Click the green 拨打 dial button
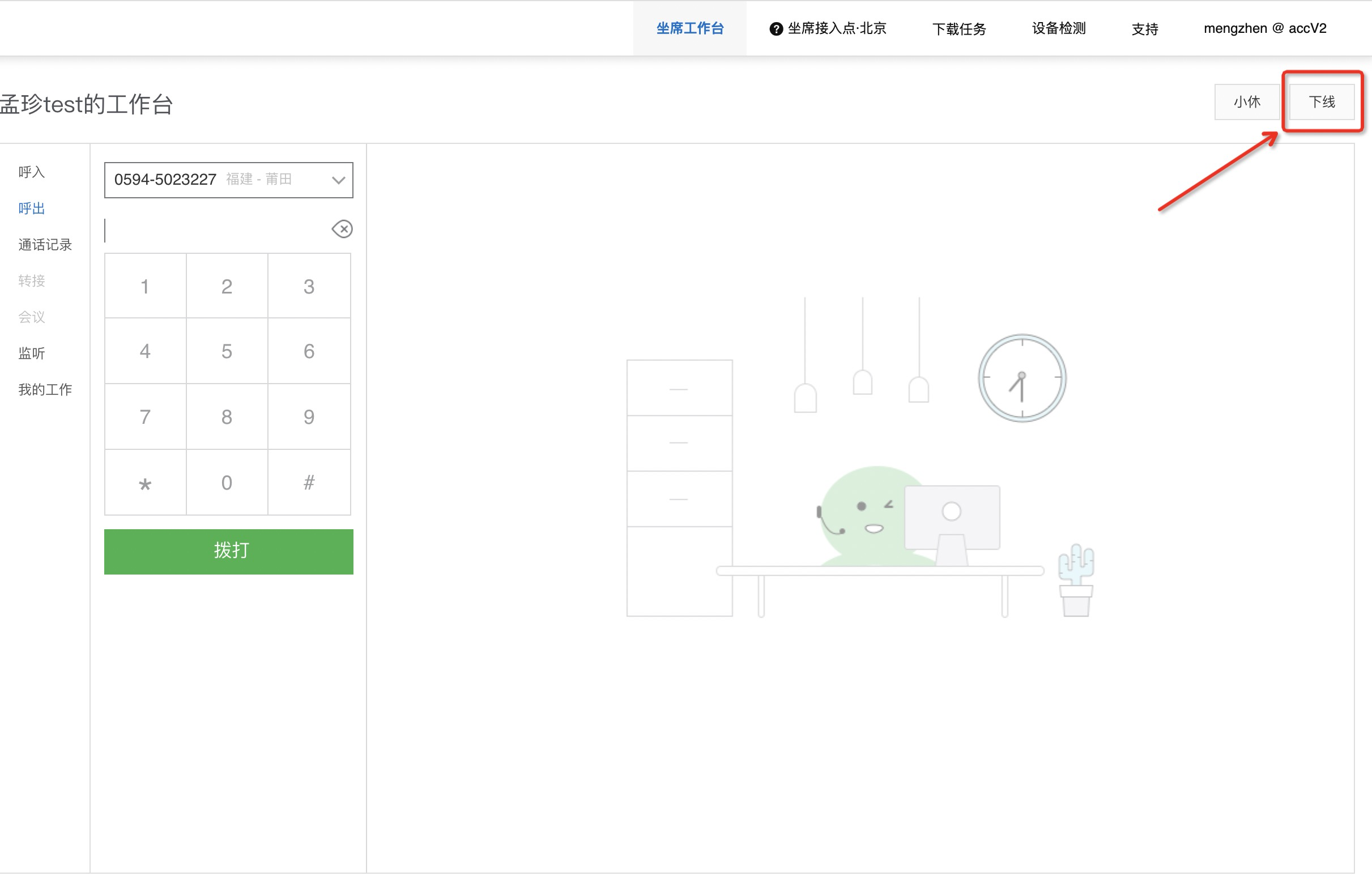The width and height of the screenshot is (1372, 893). pos(228,551)
